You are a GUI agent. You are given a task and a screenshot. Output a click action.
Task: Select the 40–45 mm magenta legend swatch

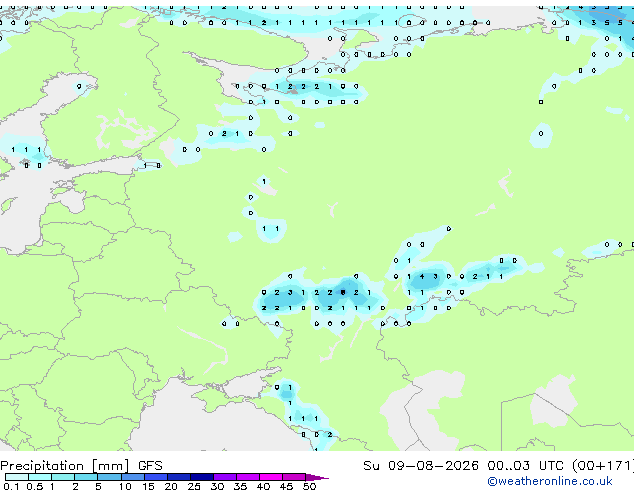(271, 477)
